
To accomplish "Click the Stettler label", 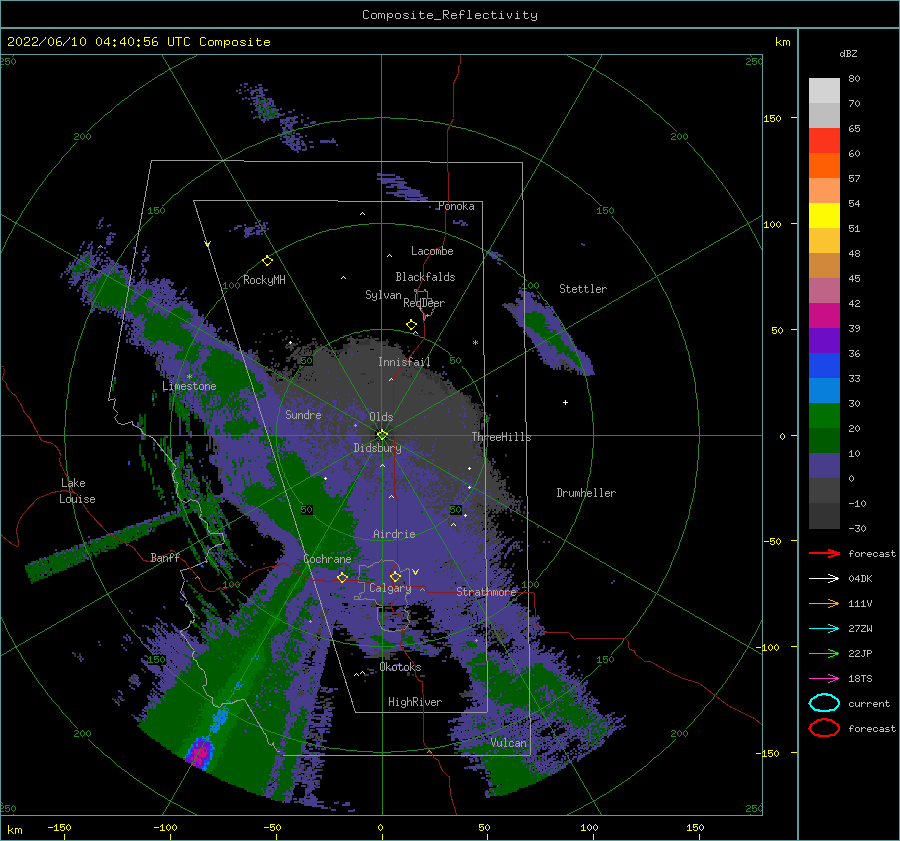I will pos(583,289).
